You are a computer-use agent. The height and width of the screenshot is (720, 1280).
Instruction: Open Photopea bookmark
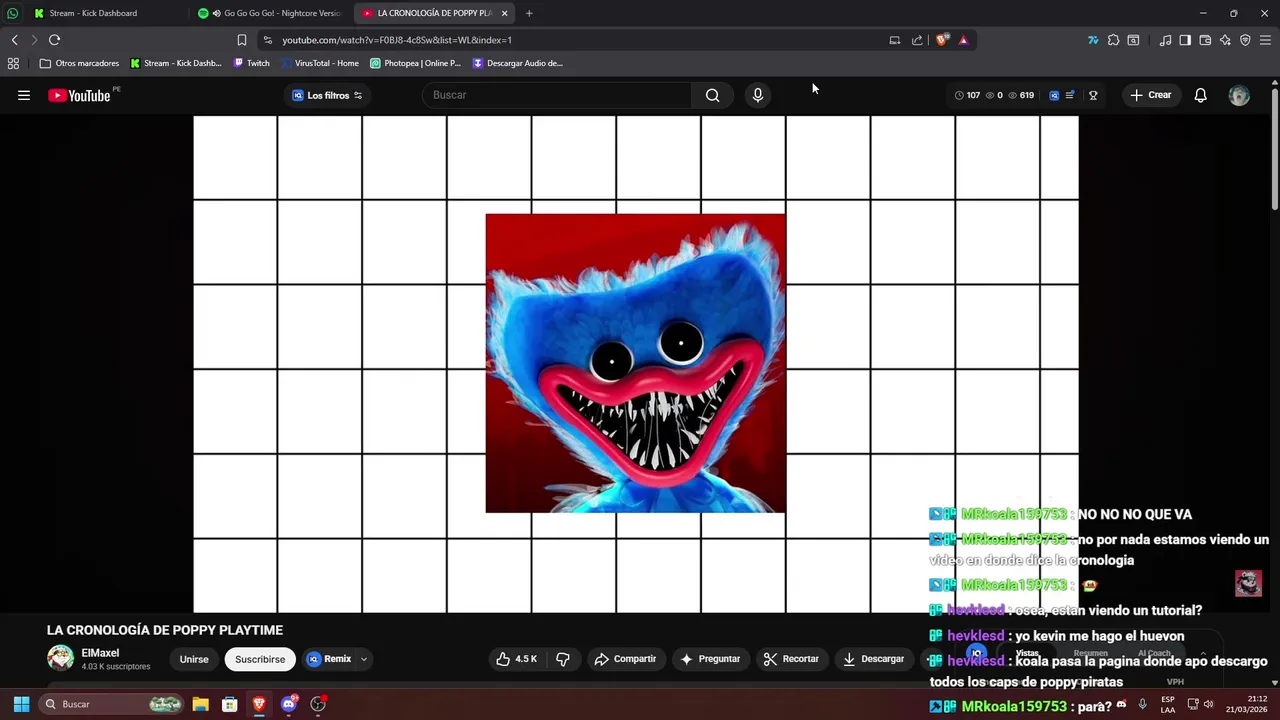point(415,63)
